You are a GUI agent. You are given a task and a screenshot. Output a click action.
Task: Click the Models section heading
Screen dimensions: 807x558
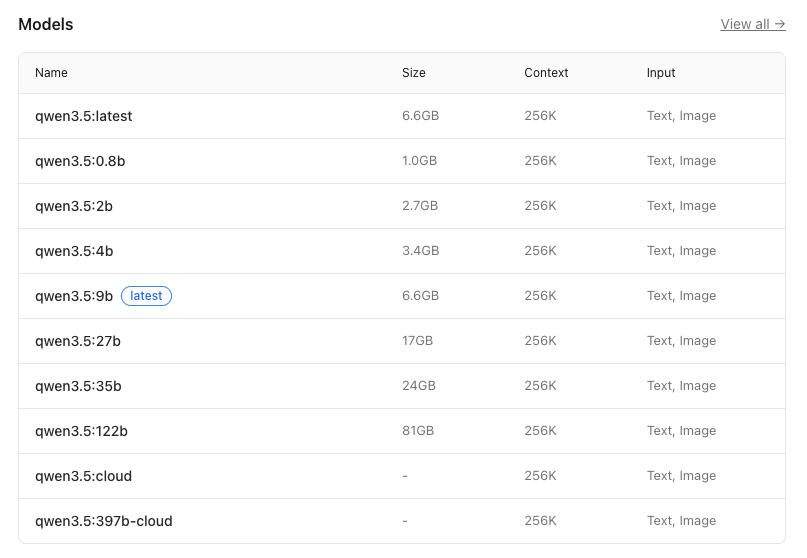click(x=46, y=24)
